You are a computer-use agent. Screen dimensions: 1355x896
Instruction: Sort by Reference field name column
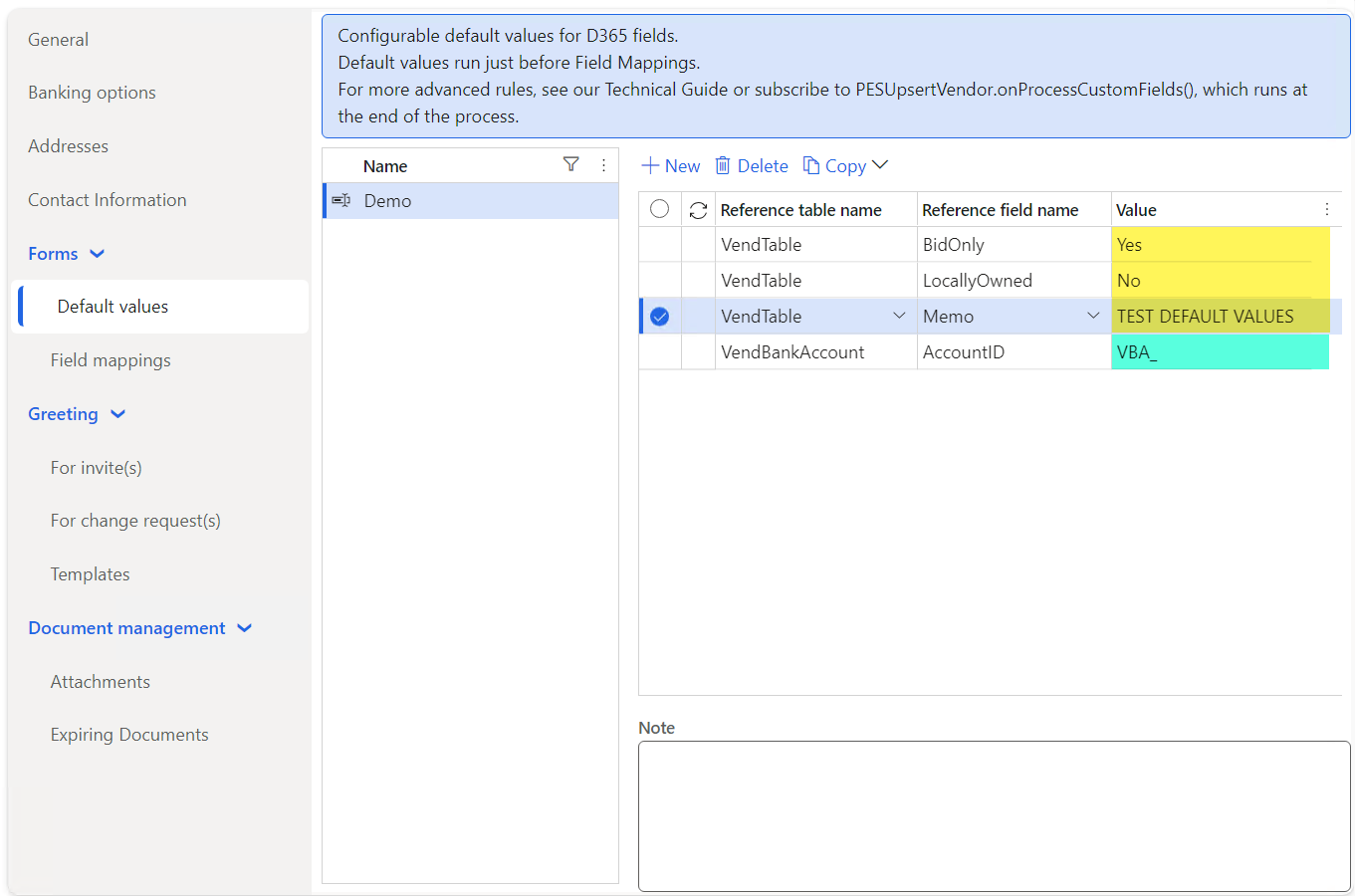click(x=1000, y=210)
